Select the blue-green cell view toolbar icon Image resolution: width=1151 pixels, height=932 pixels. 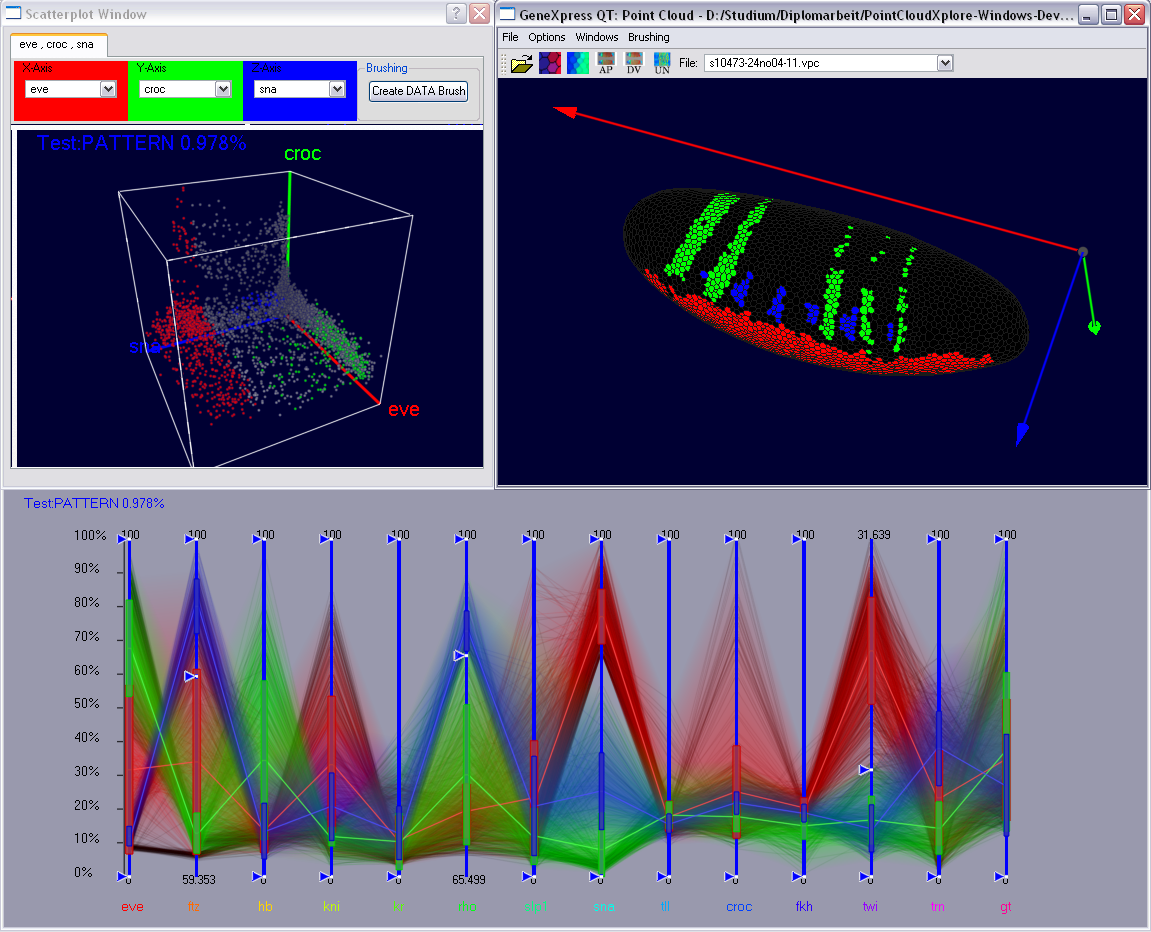coord(578,63)
